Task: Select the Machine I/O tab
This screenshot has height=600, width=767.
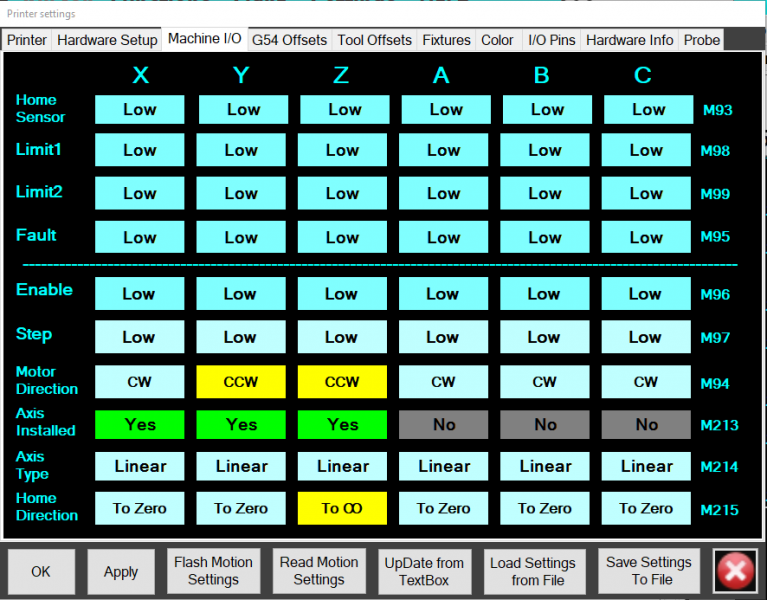Action: pos(204,39)
